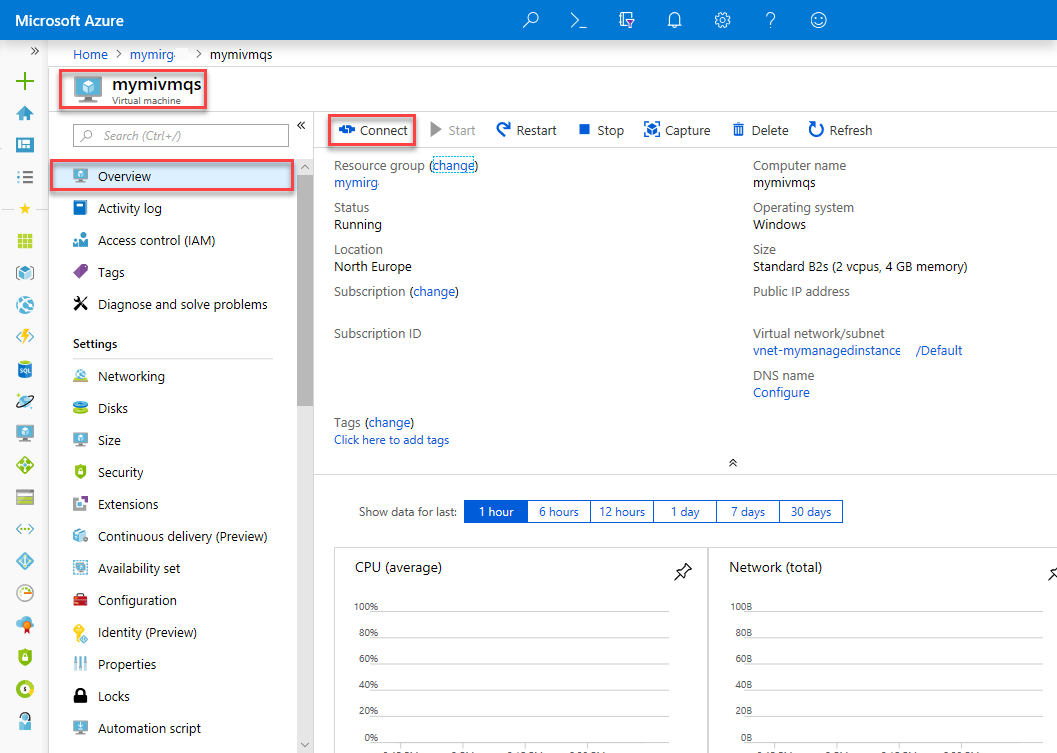Open the notifications bell
1057x753 pixels.
(674, 20)
